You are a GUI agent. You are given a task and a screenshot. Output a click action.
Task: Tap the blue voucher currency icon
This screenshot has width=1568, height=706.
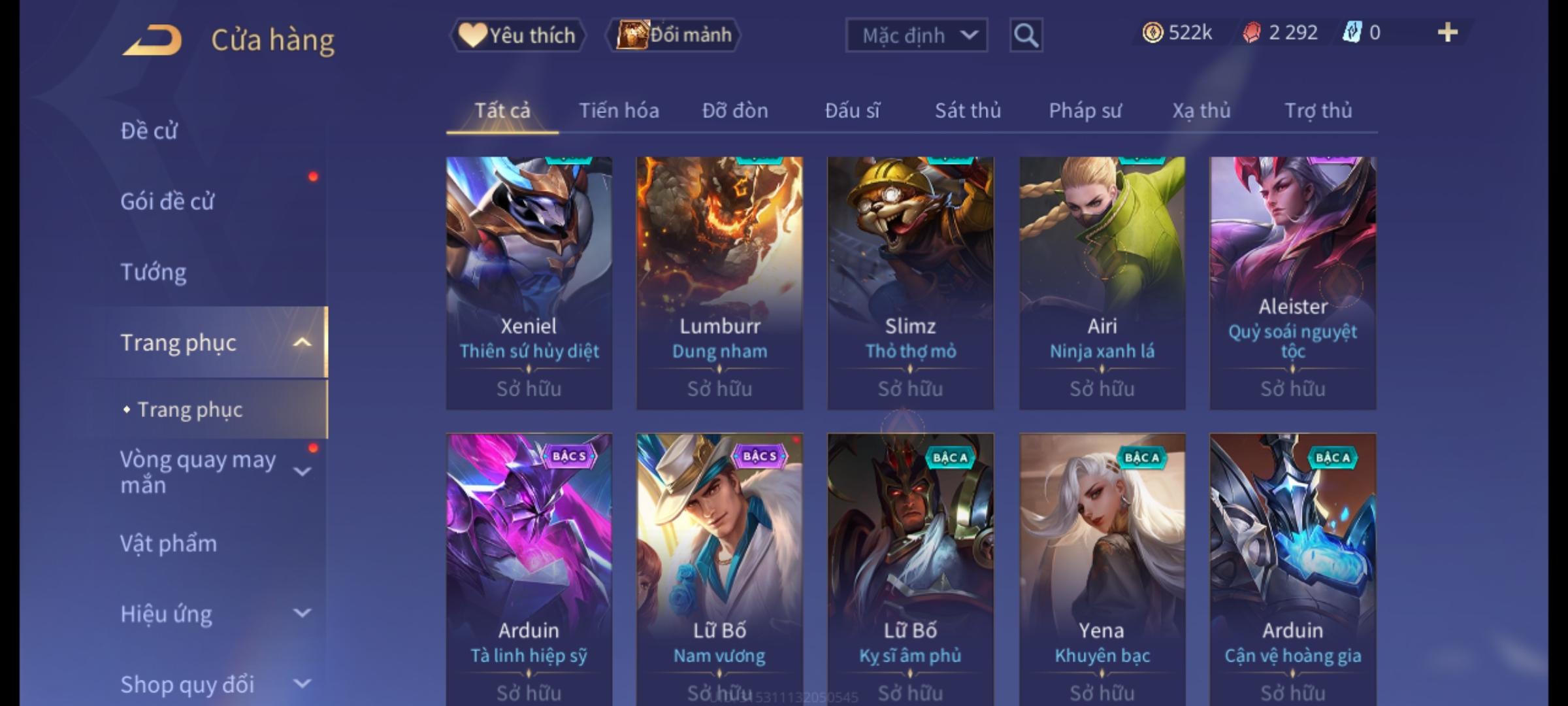point(1352,33)
